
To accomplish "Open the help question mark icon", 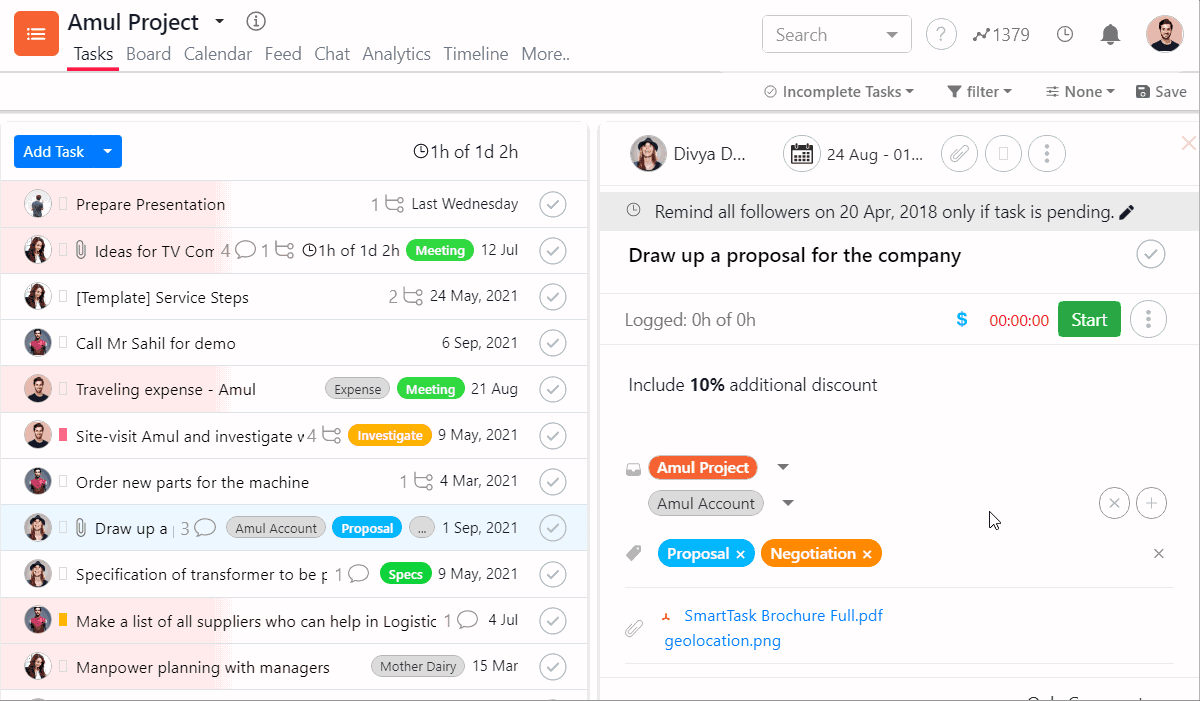I will pyautogui.click(x=940, y=35).
